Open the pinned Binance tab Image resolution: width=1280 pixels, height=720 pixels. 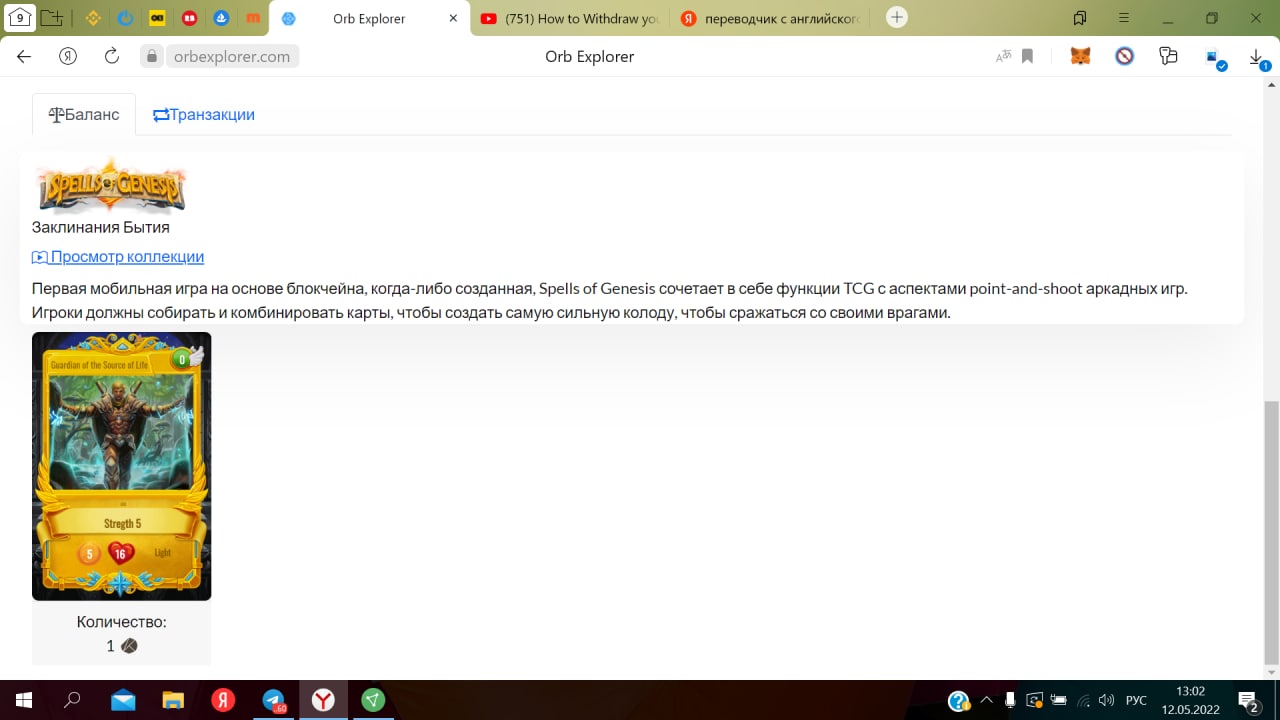93,18
